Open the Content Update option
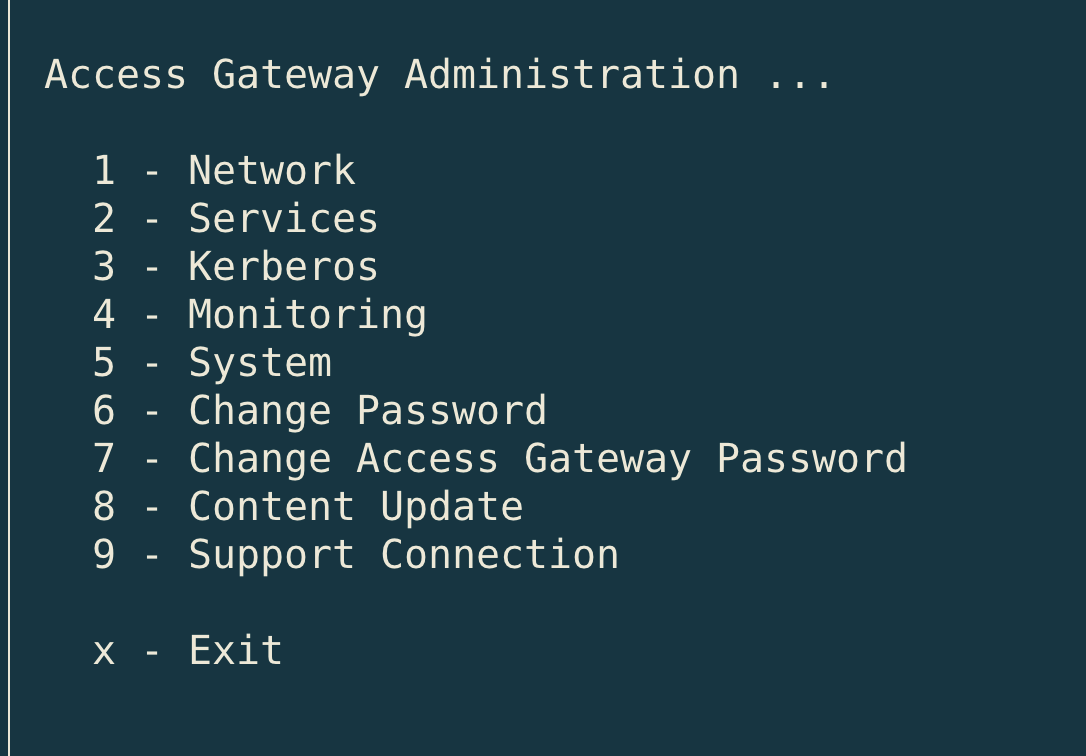The height and width of the screenshot is (756, 1086). [355, 507]
